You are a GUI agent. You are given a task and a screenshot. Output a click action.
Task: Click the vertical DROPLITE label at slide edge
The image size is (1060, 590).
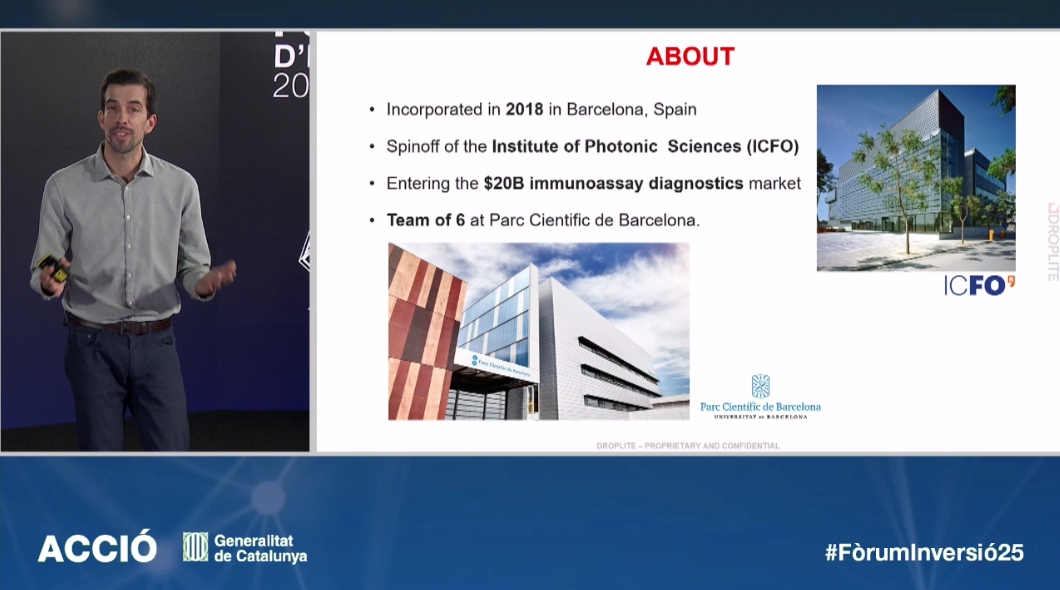pos(1053,241)
